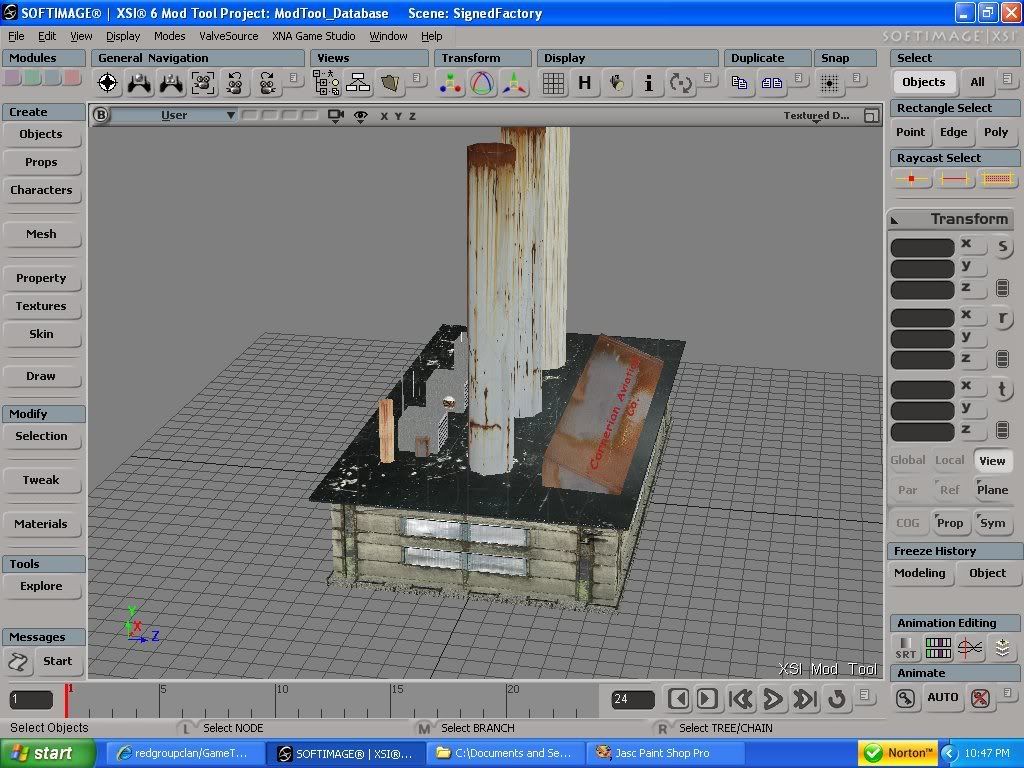The image size is (1024, 768).
Task: Click the Textures button under Create
Action: point(41,306)
